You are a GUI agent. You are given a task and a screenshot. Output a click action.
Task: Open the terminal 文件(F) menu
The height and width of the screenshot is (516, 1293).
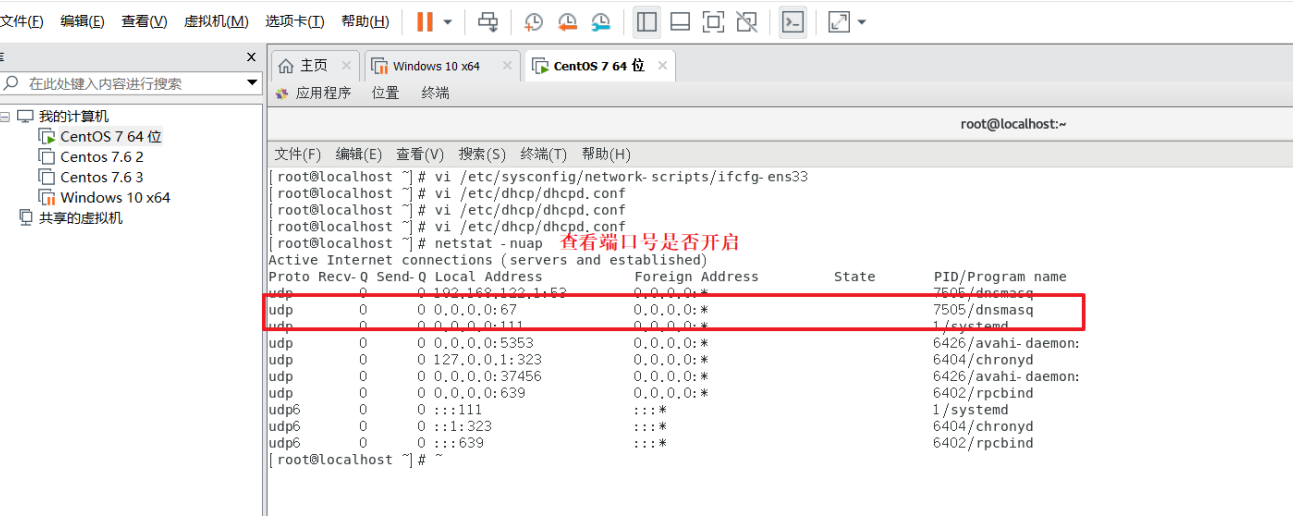point(297,154)
